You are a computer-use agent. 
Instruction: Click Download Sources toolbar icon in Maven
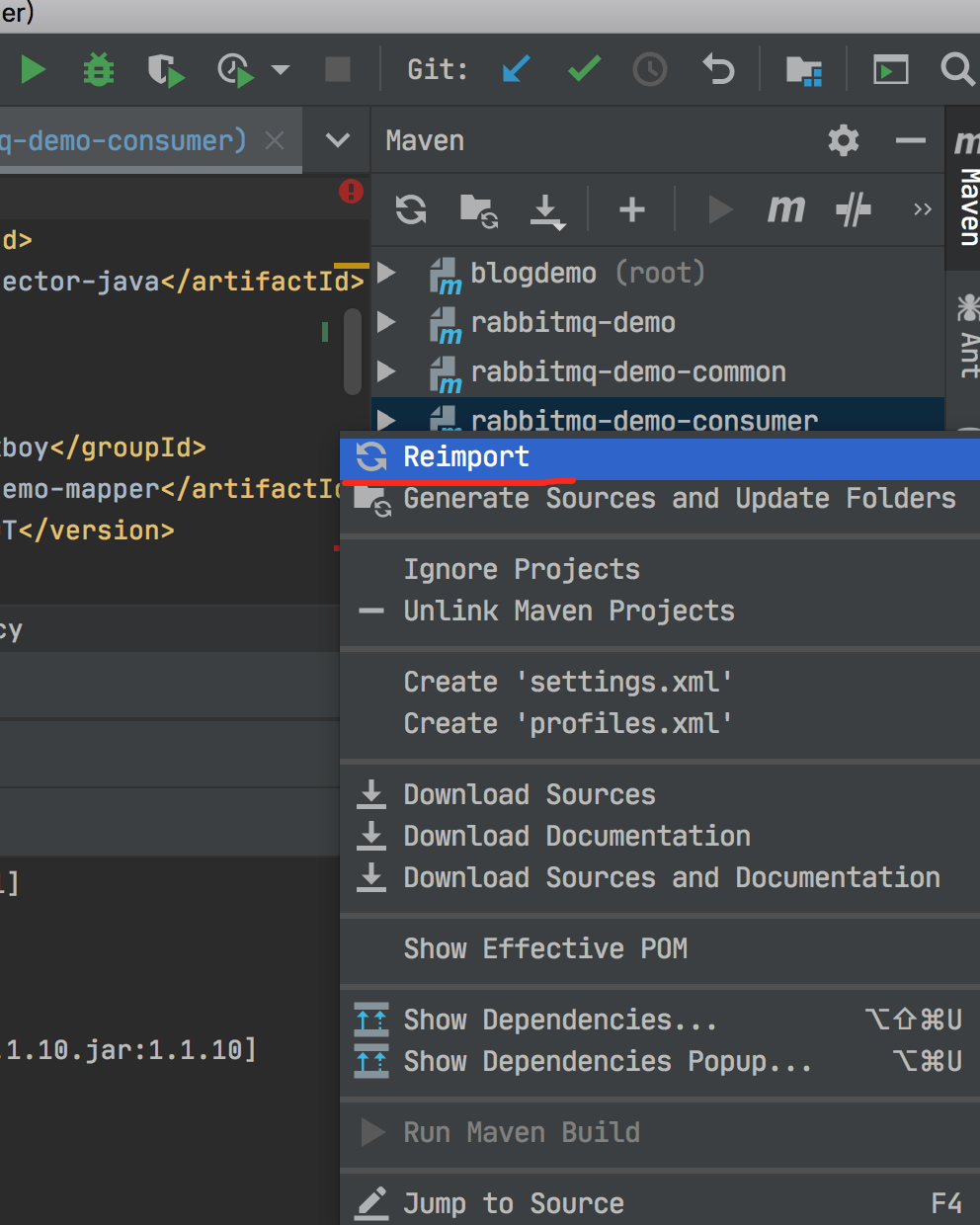click(546, 210)
